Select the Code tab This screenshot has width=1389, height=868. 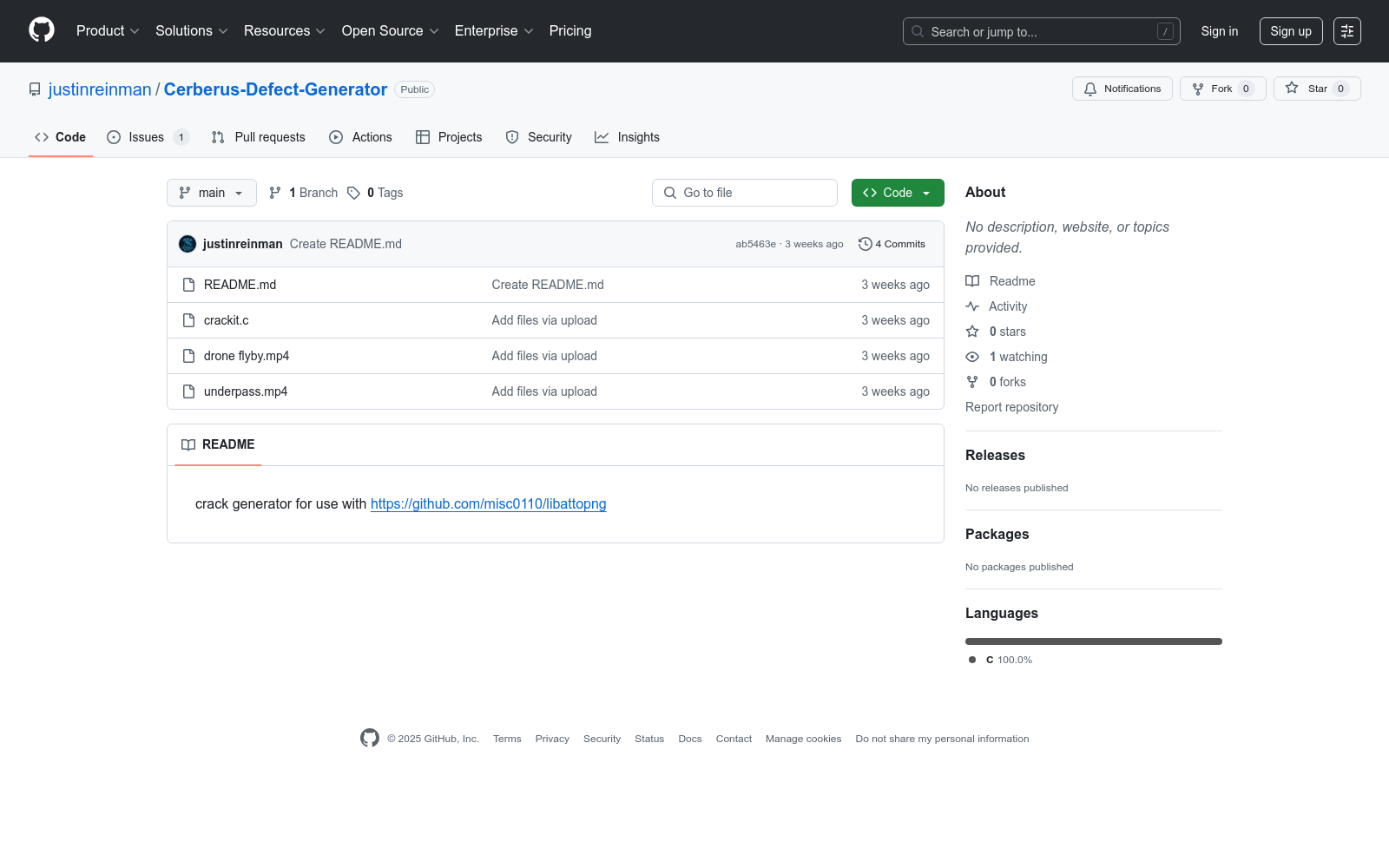click(x=60, y=137)
